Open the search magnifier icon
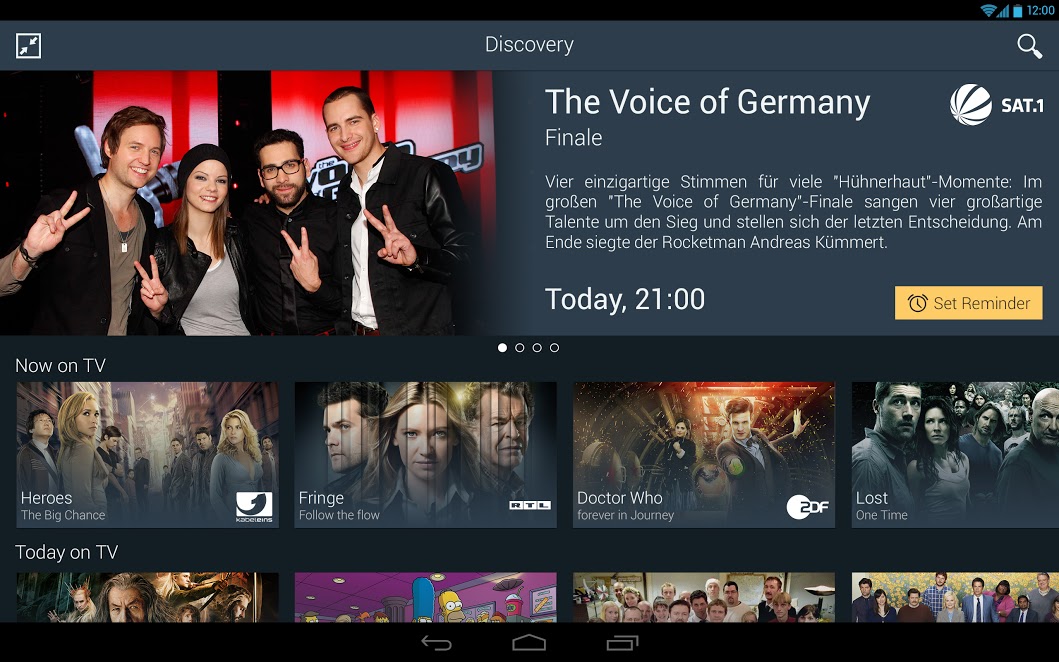This screenshot has height=662, width=1059. click(x=1029, y=46)
